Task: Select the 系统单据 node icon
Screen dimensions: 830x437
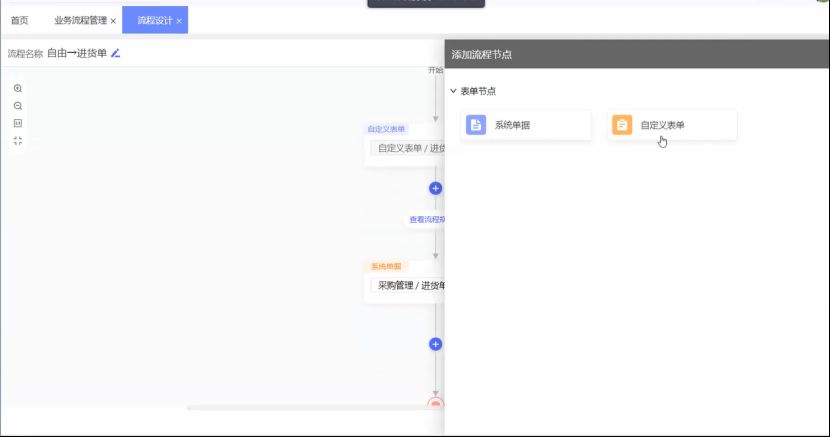Action: point(476,125)
